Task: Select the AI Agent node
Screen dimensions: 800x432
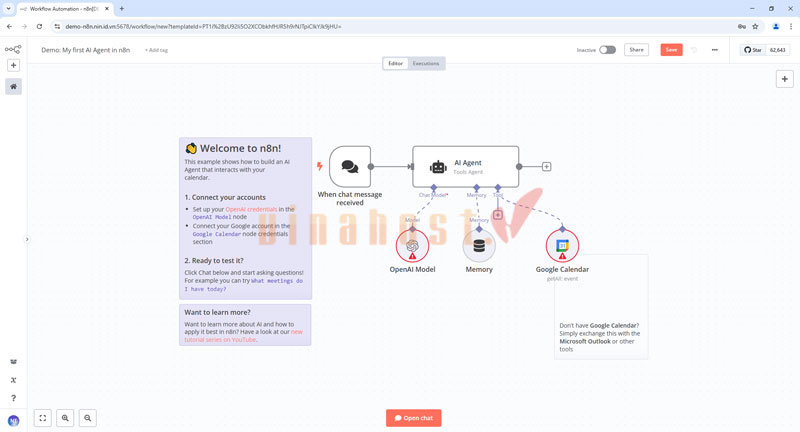Action: (x=466, y=167)
